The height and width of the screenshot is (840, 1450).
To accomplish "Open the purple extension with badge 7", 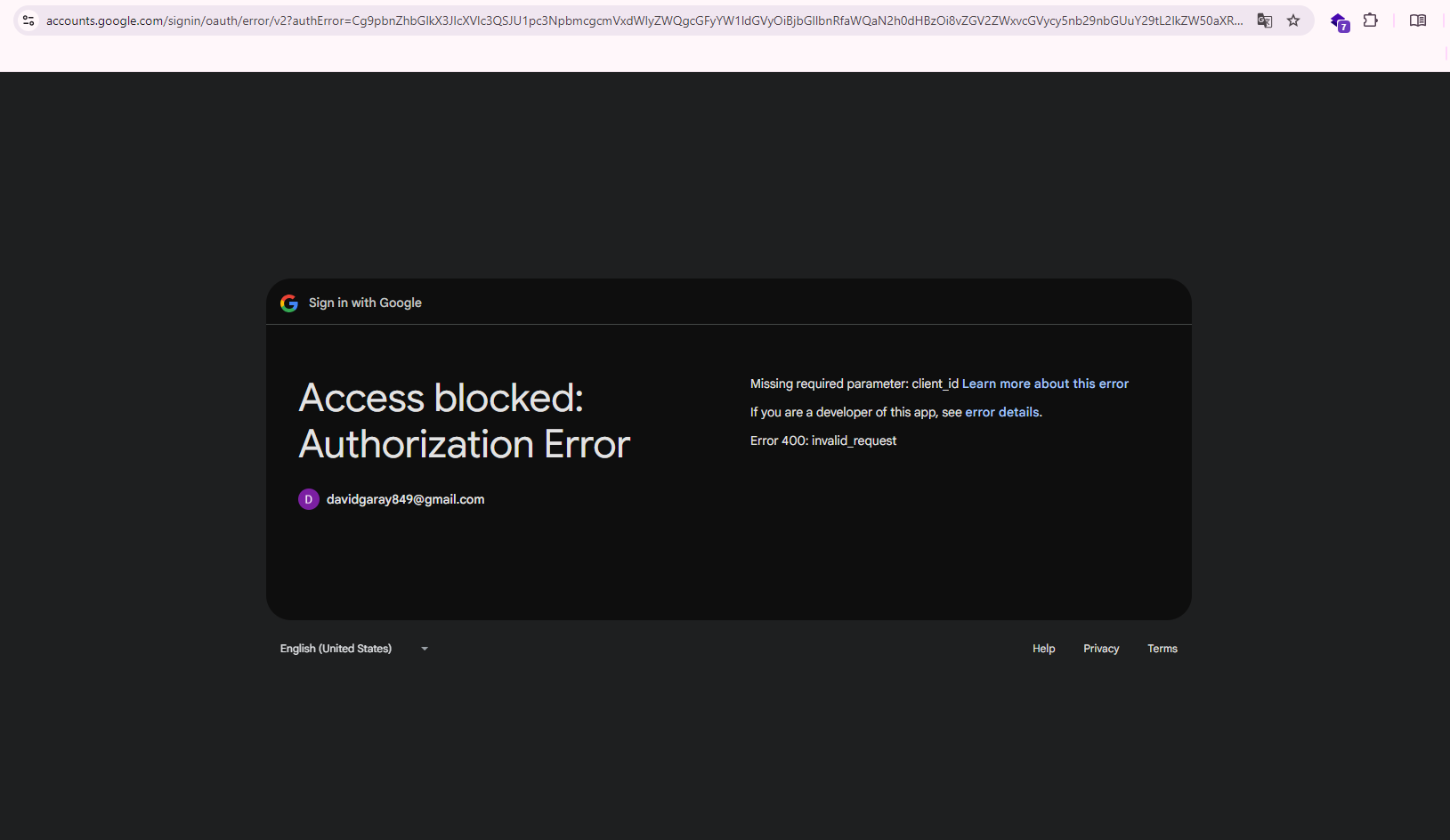I will click(x=1339, y=21).
